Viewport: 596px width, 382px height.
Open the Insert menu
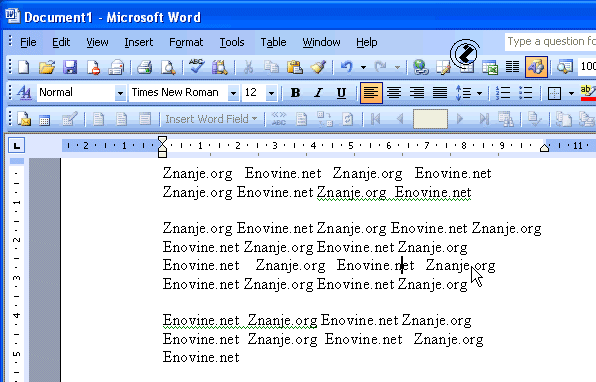138,42
